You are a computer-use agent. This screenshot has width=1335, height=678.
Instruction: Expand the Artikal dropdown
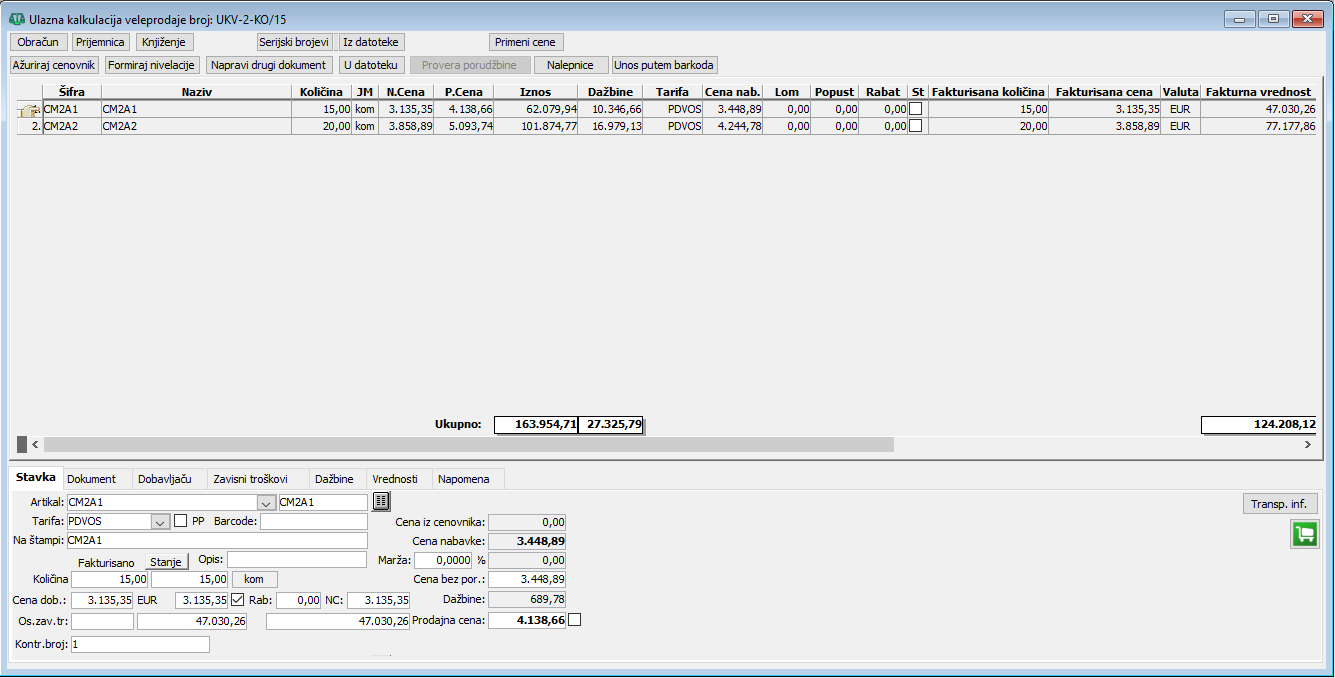click(265, 502)
